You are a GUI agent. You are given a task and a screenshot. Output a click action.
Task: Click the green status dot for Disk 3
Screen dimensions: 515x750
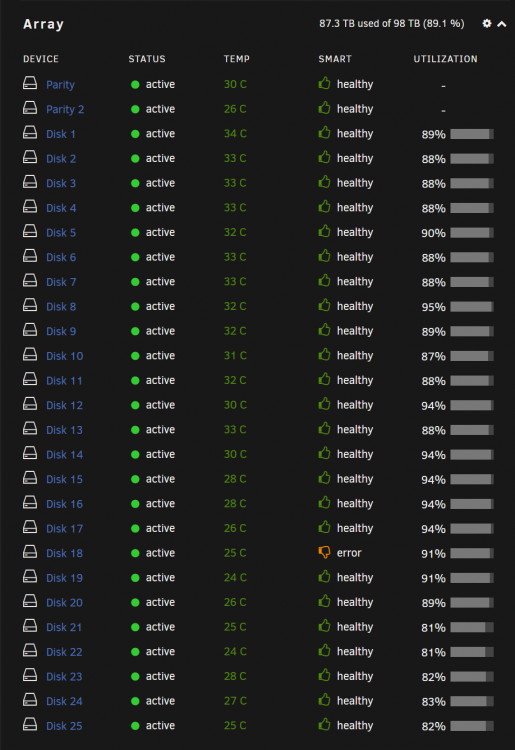point(135,183)
